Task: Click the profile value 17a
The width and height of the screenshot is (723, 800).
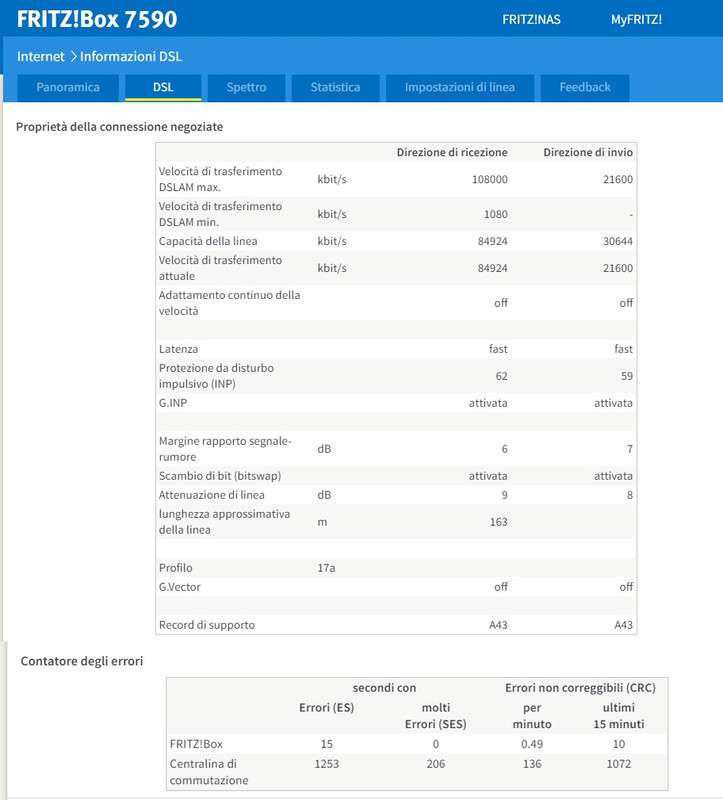Action: click(326, 568)
